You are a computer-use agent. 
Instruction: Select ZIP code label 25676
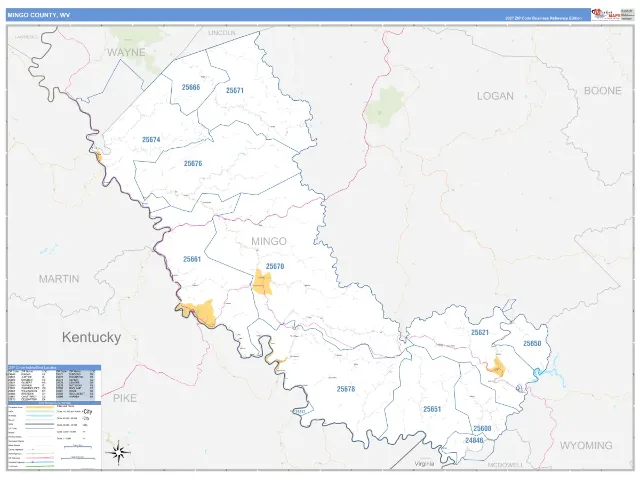coord(193,164)
